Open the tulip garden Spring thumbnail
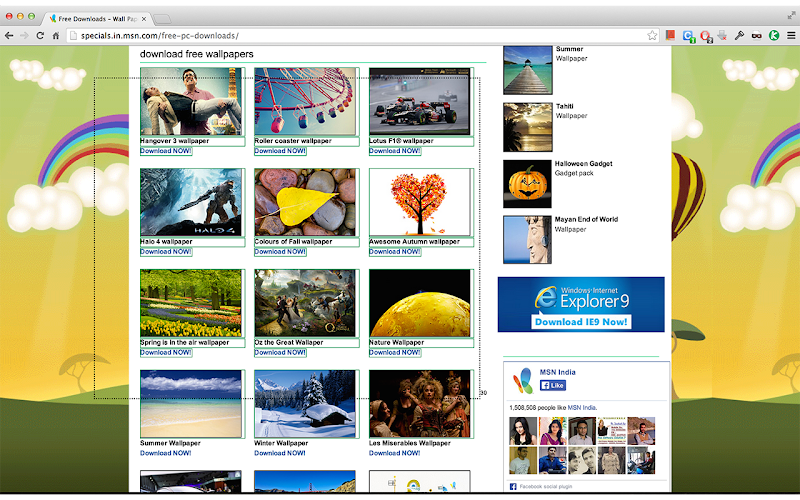The image size is (800, 500). (191, 303)
